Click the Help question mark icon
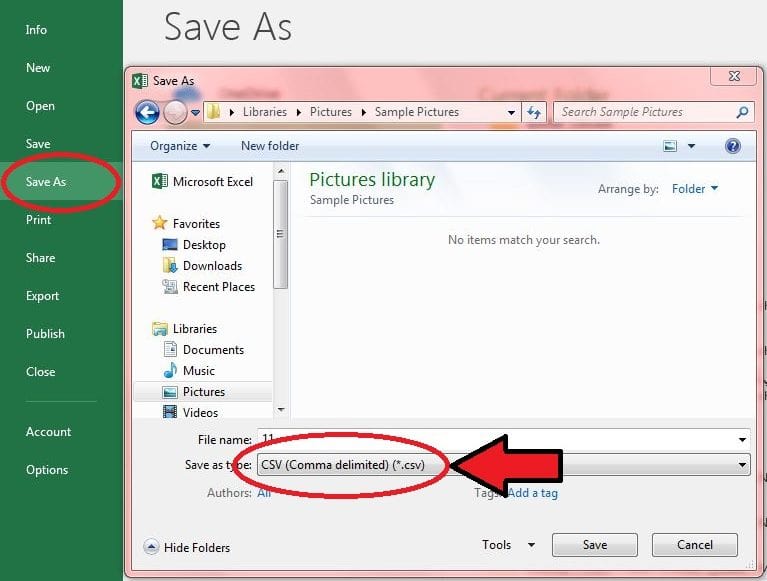The image size is (767, 581). point(733,146)
